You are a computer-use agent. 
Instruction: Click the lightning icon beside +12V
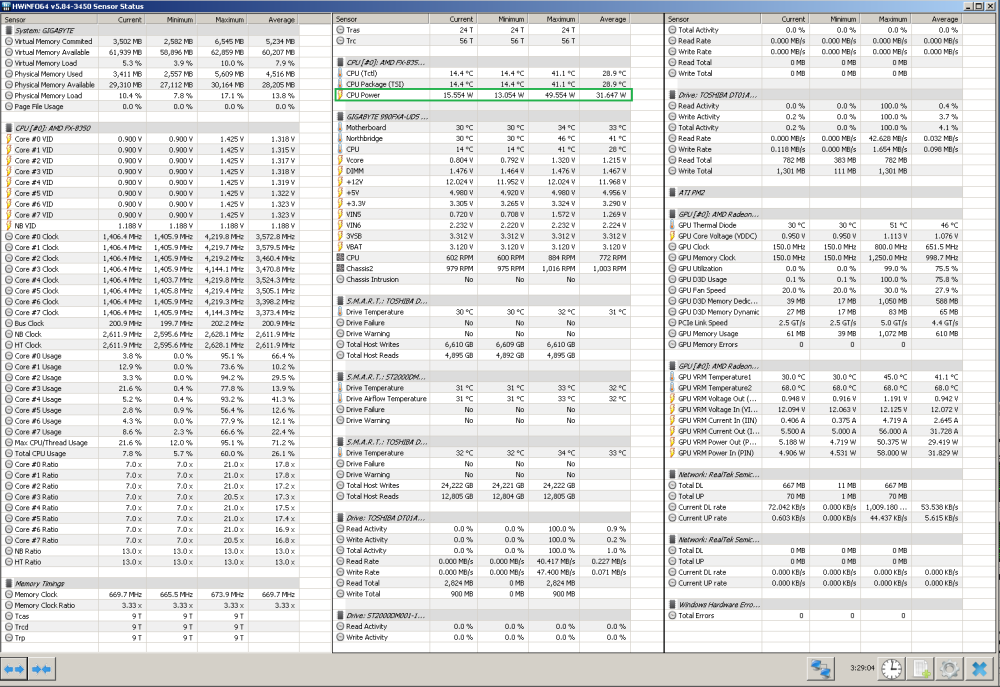[340, 182]
